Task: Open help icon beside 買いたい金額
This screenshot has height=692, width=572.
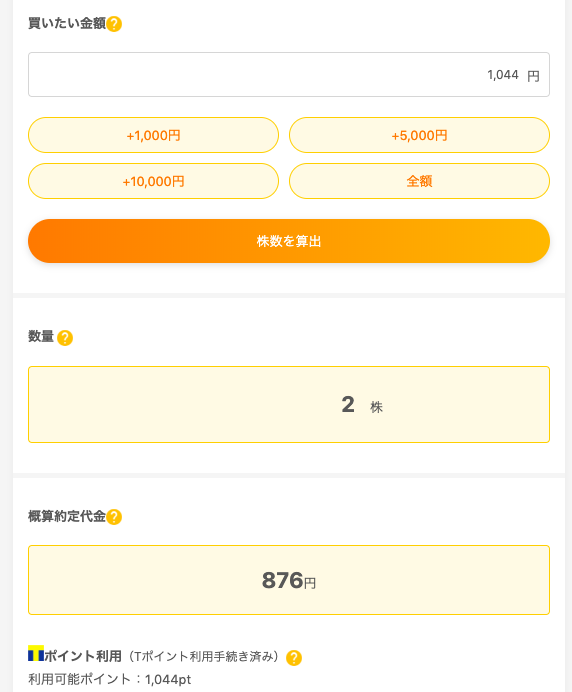Action: [x=114, y=24]
